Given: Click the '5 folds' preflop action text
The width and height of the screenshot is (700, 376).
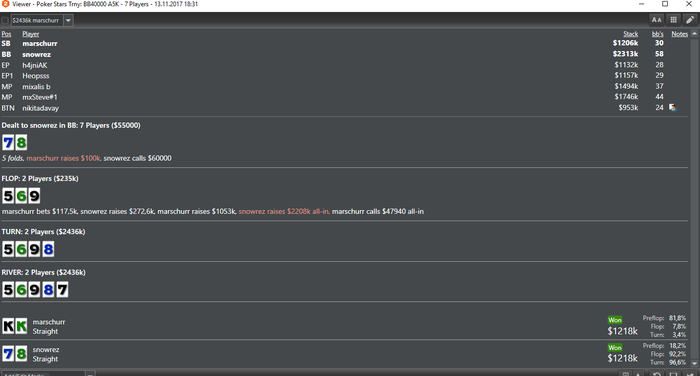Looking at the screenshot, I should [x=13, y=158].
